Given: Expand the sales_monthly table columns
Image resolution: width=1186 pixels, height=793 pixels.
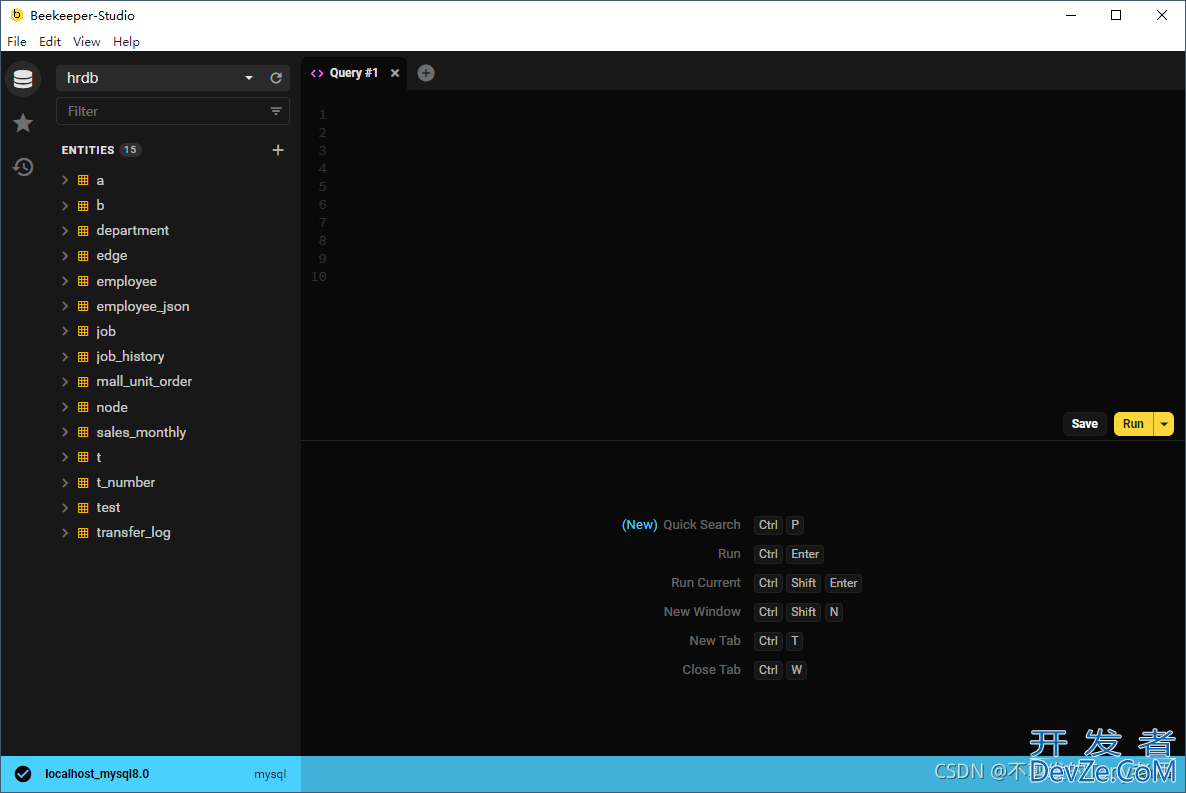Looking at the screenshot, I should (65, 432).
